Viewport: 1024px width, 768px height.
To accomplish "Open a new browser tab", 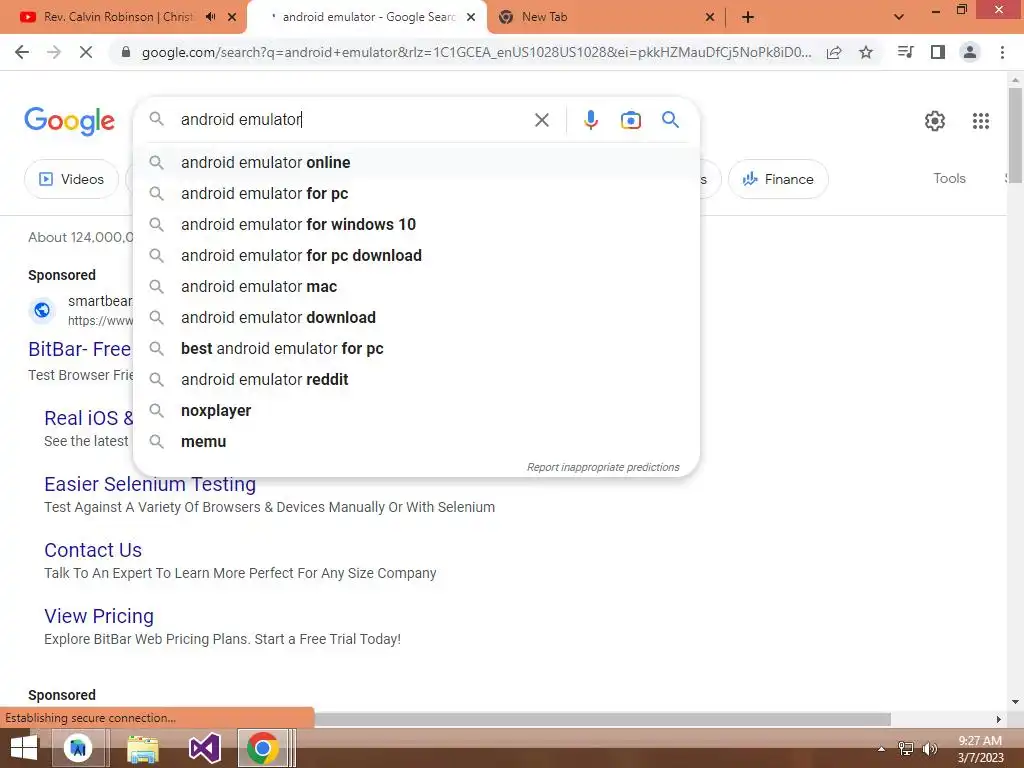I will 748,17.
